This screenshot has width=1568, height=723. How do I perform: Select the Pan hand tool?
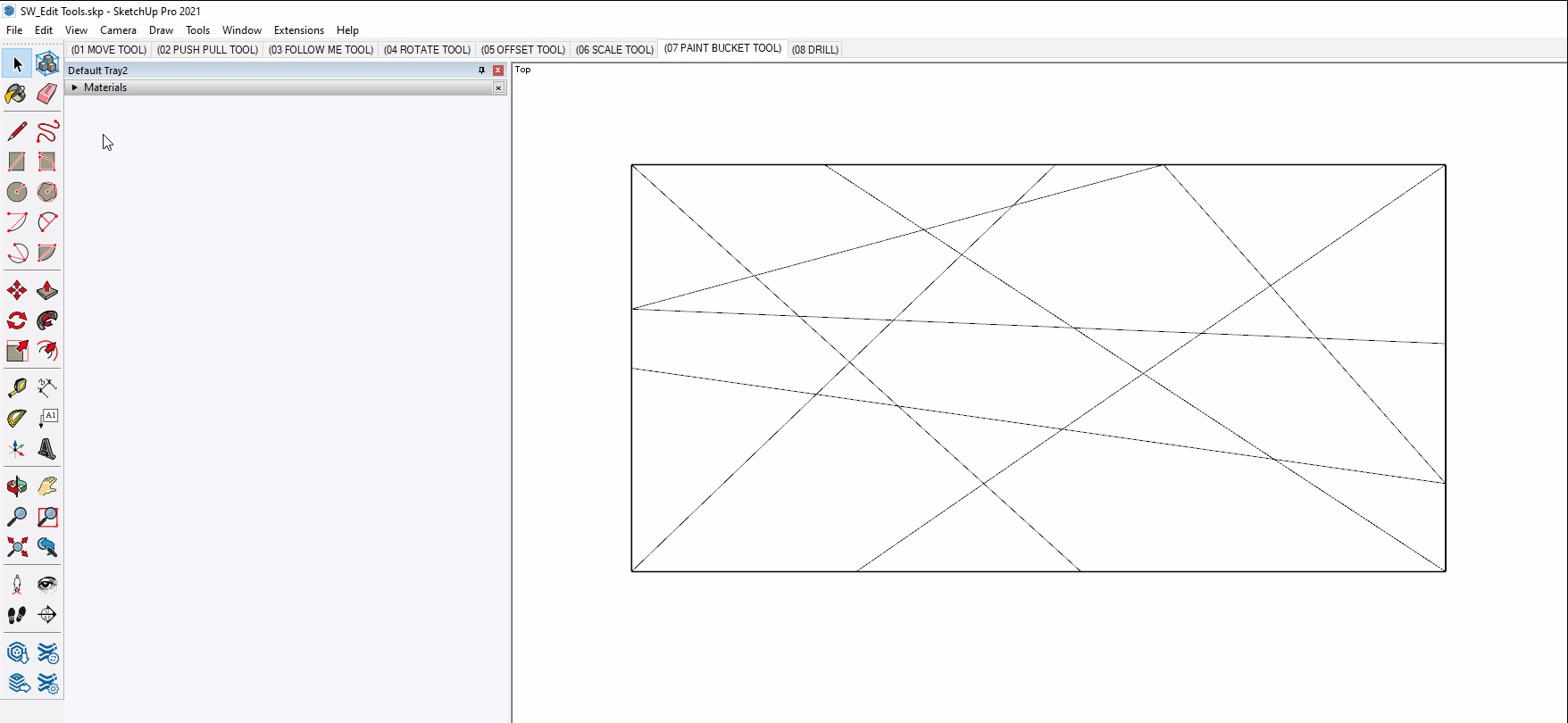point(47,486)
